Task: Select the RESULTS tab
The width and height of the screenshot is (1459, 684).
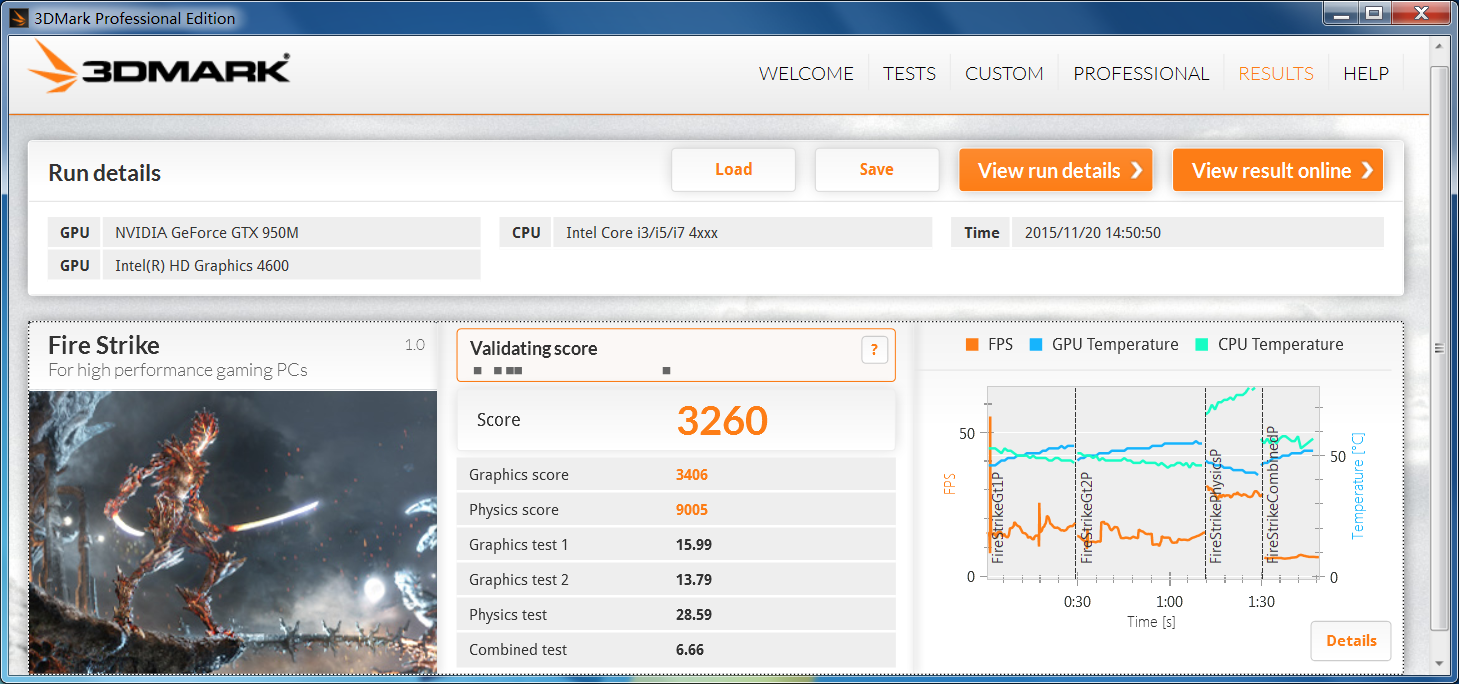Action: coord(1276,73)
